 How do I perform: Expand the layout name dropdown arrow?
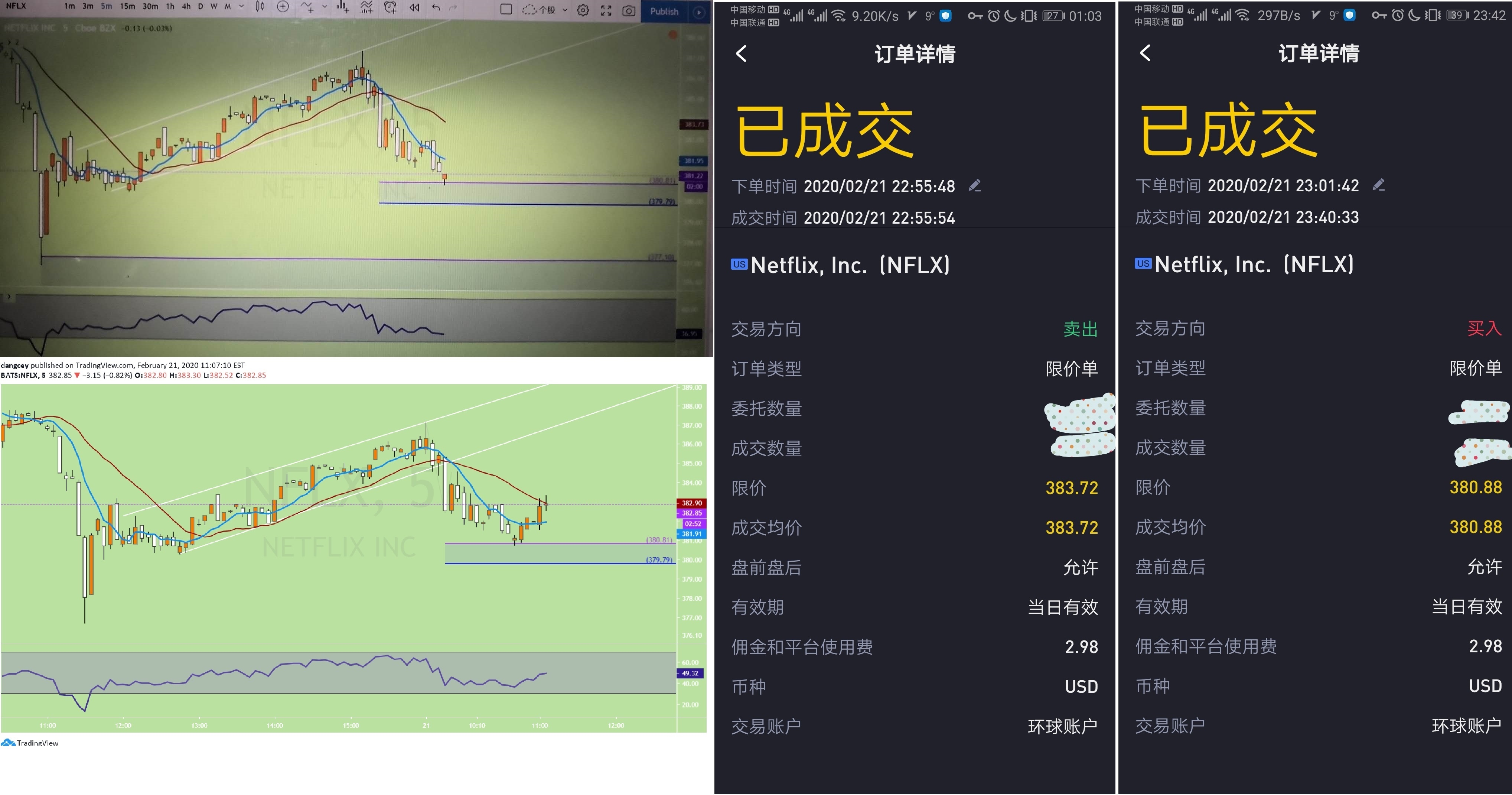[565, 10]
